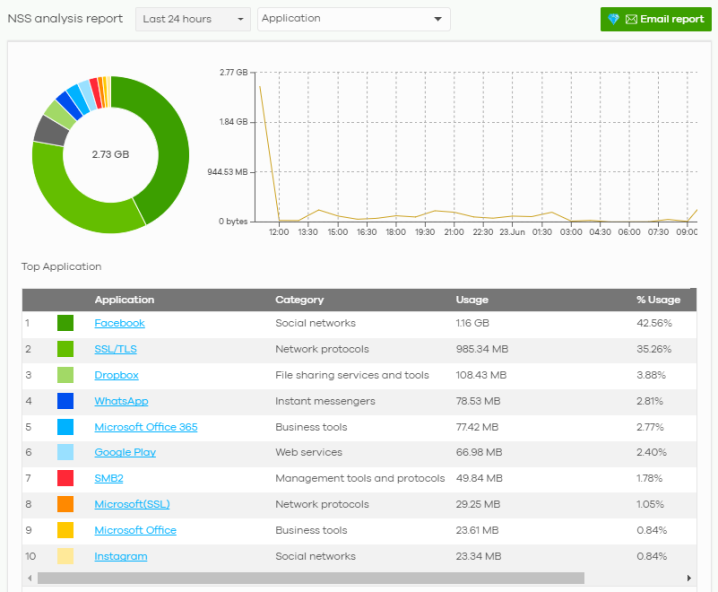Click the donut chart center total 2.73 GB
Image resolution: width=718 pixels, height=592 pixels.
tap(110, 155)
